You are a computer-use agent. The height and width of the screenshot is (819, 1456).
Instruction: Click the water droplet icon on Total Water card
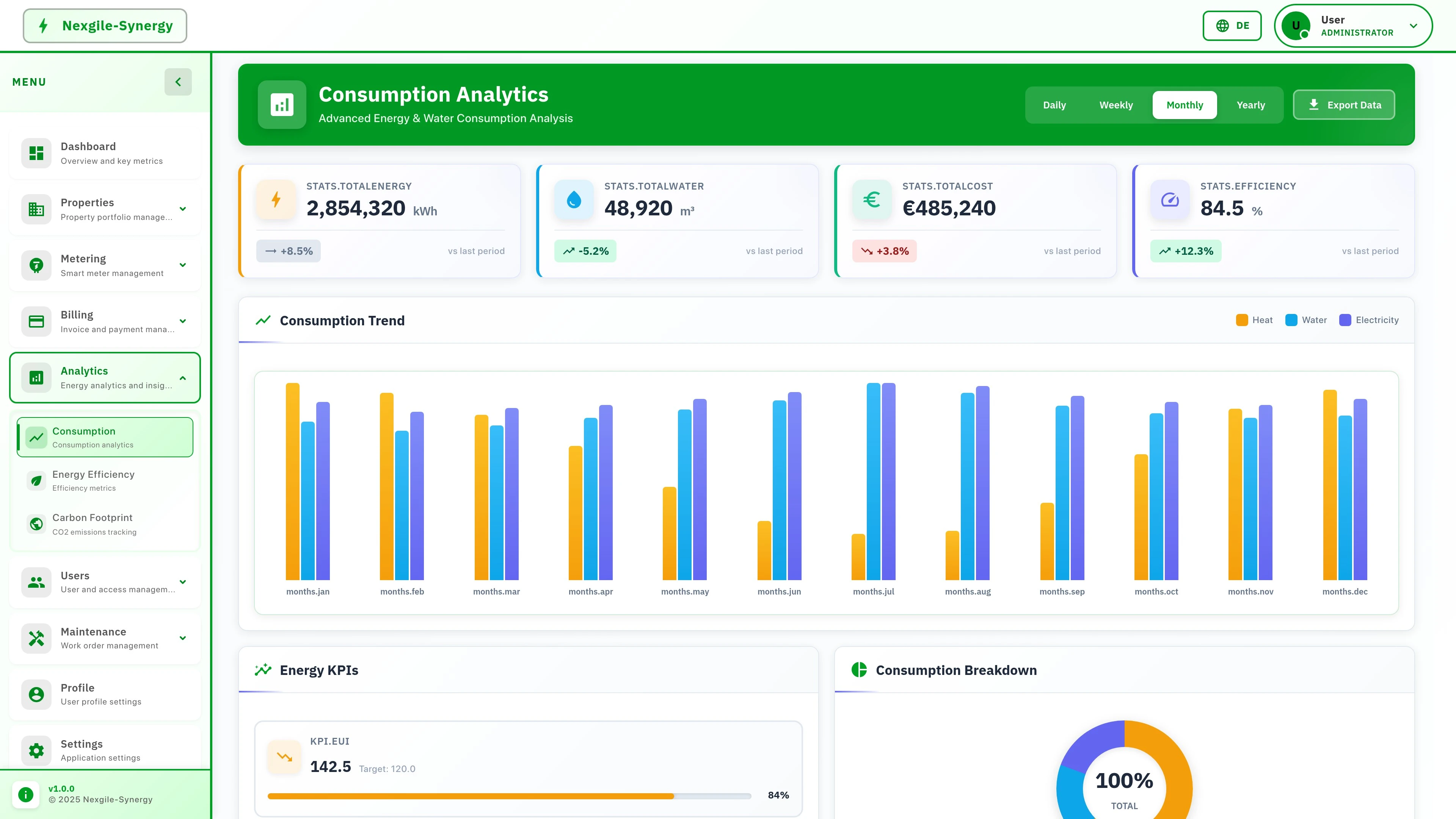click(574, 199)
